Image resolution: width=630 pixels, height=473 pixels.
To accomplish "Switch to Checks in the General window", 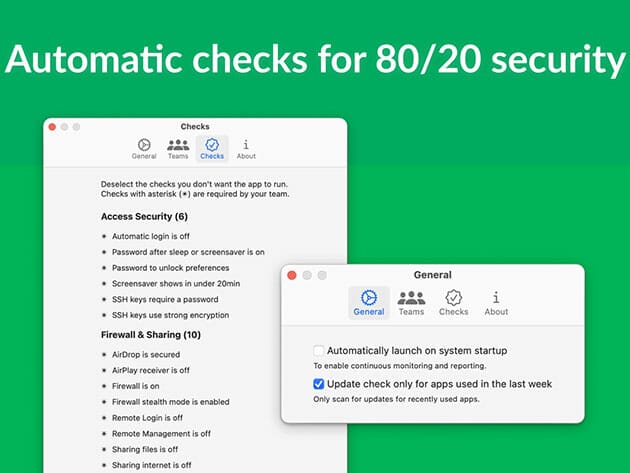I will click(x=454, y=302).
